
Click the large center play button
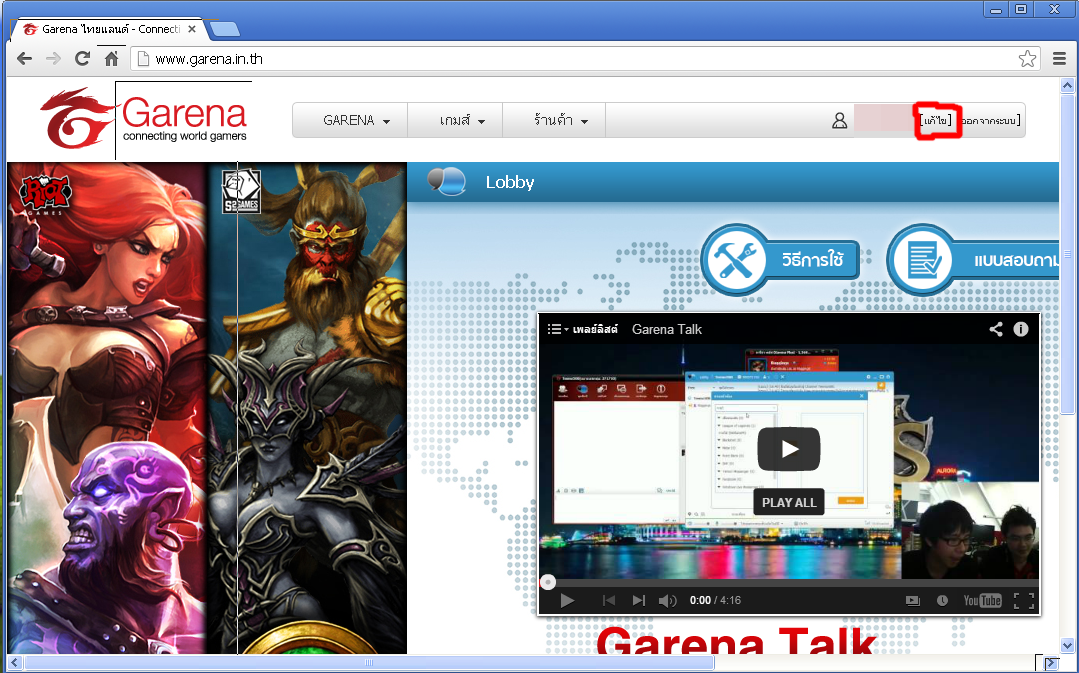tap(789, 449)
